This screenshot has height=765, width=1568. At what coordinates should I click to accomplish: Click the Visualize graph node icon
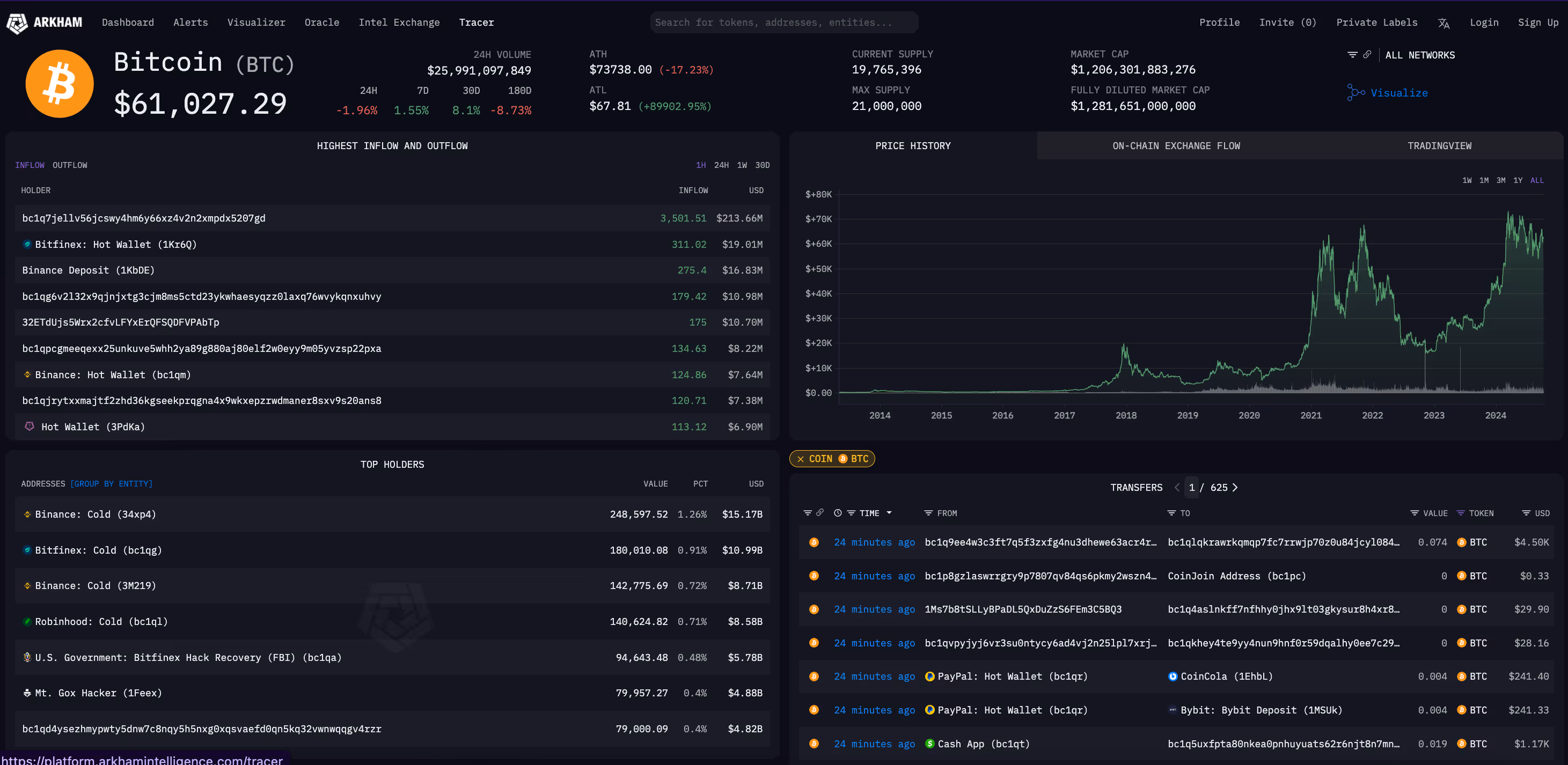[x=1355, y=92]
